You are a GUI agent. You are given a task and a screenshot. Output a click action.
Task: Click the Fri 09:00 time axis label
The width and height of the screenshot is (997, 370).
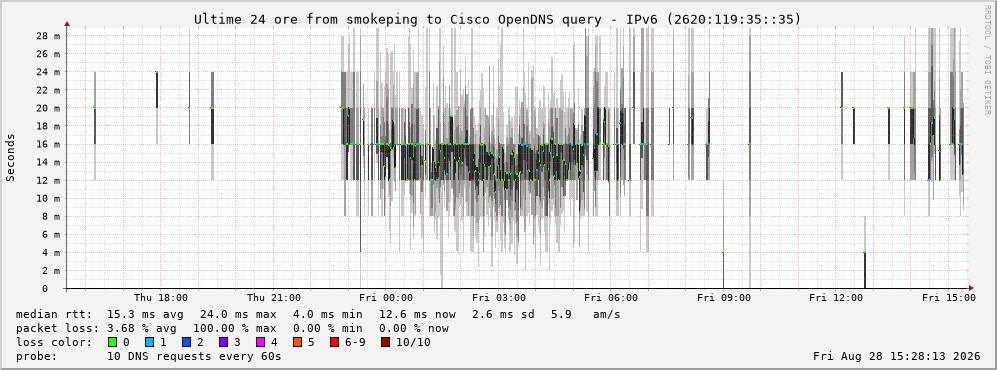point(724,297)
